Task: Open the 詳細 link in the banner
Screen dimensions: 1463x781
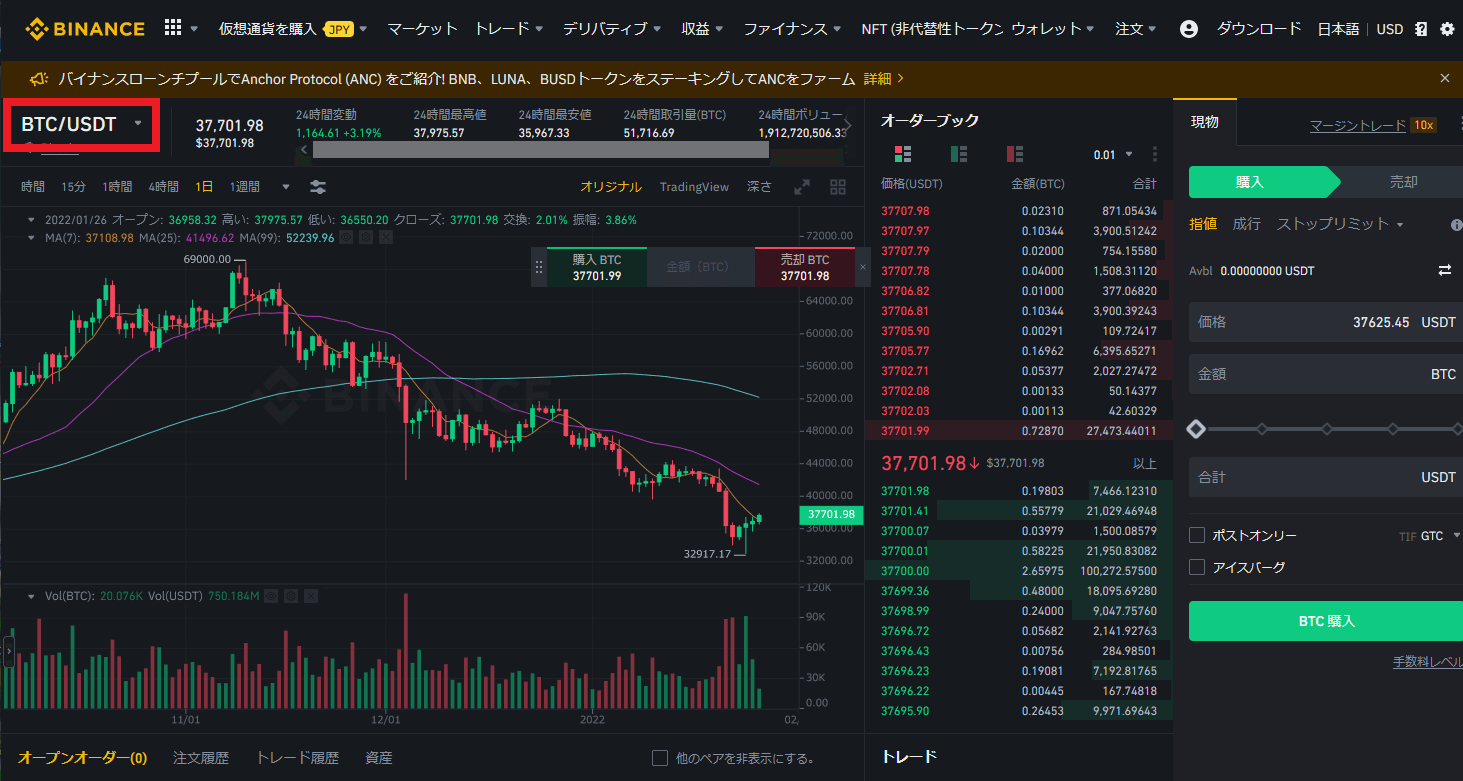Action: pyautogui.click(x=883, y=78)
